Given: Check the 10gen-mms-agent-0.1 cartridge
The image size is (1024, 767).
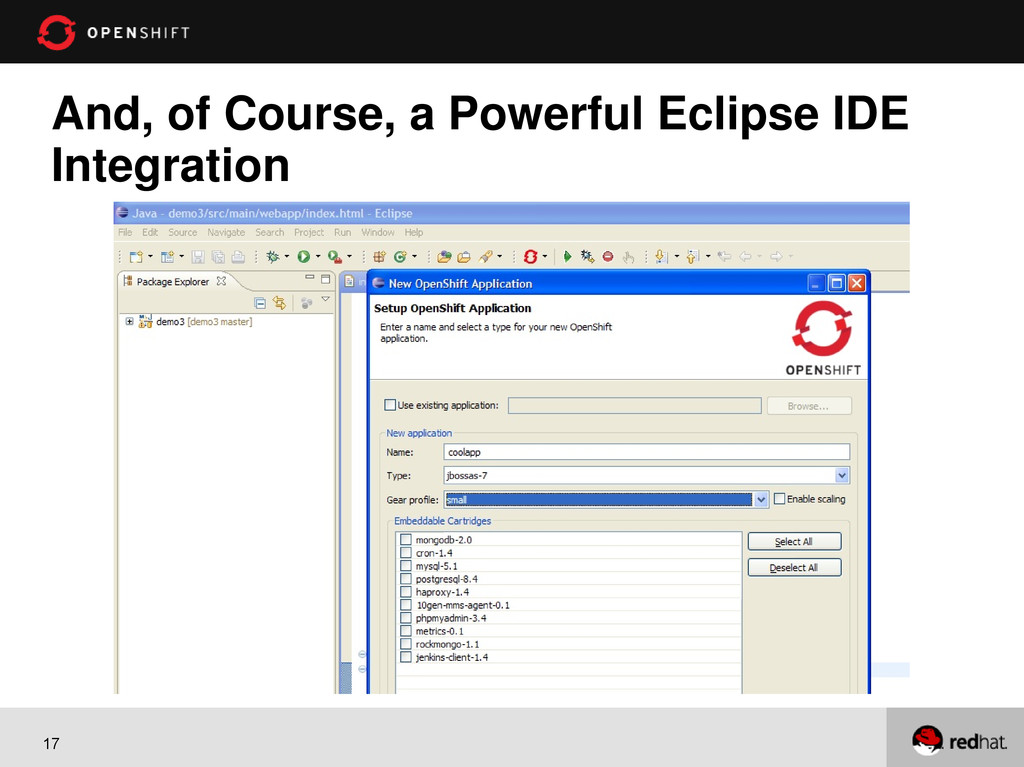Looking at the screenshot, I should [x=406, y=605].
